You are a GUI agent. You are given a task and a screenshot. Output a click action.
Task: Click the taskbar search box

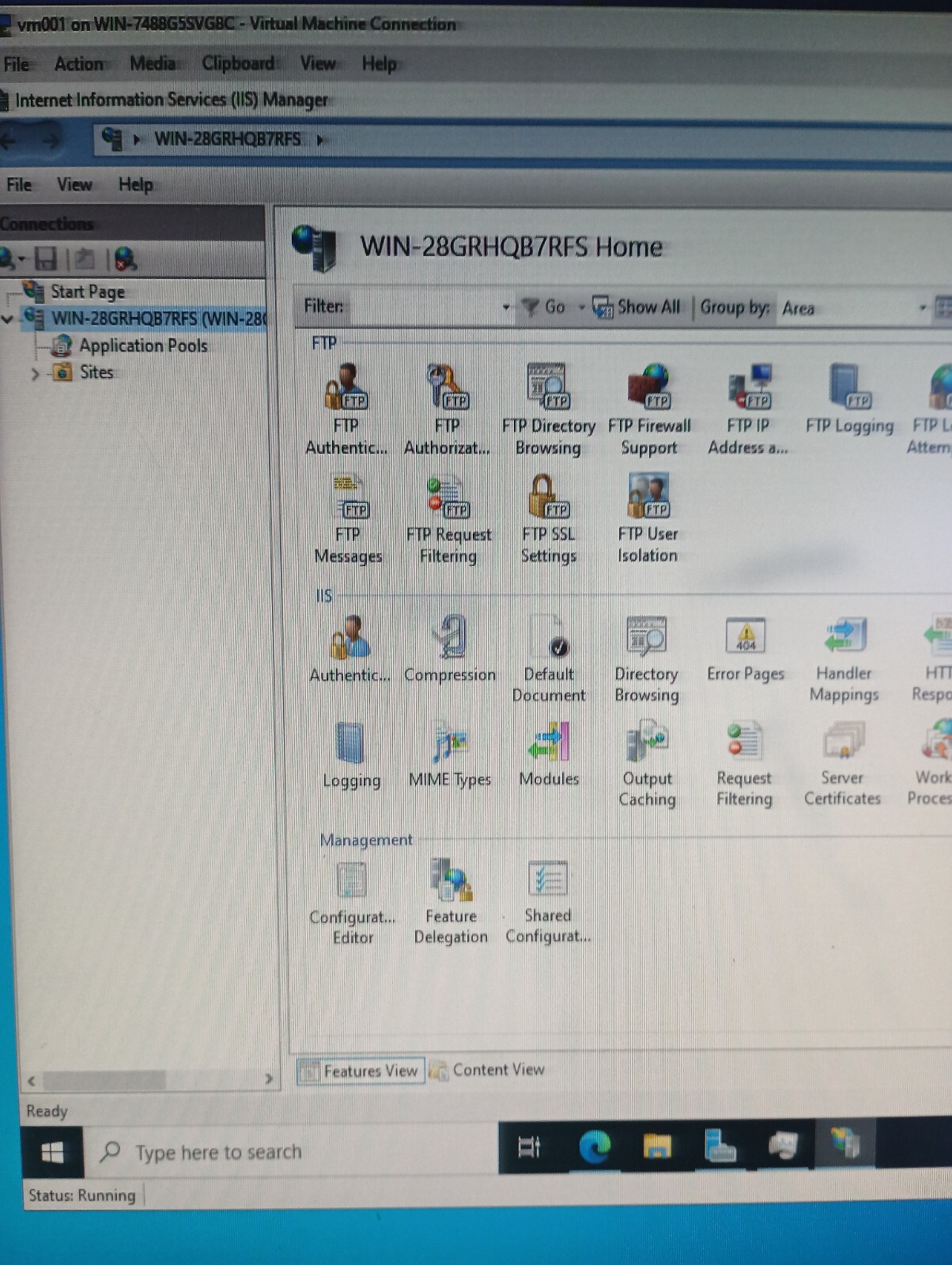(292, 1152)
